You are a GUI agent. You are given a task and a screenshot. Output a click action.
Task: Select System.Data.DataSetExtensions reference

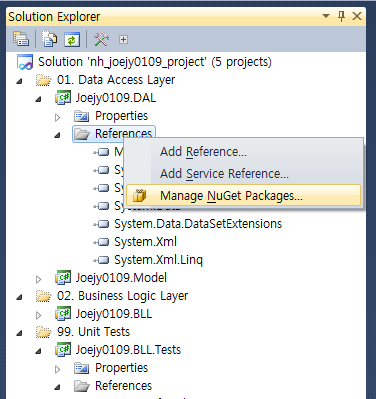(x=198, y=224)
